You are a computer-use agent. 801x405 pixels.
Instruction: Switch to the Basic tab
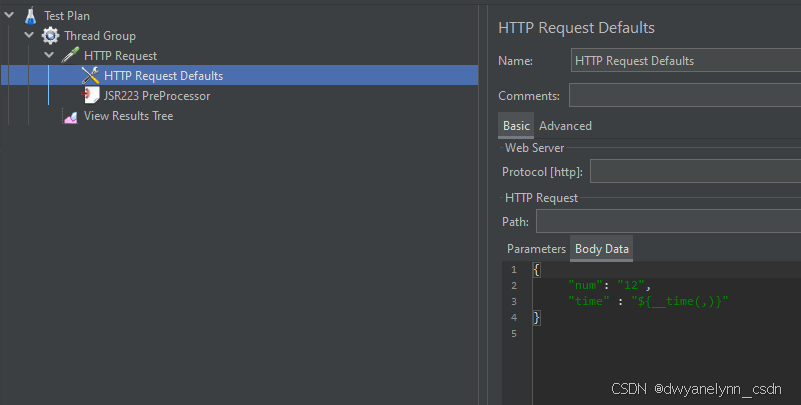516,126
